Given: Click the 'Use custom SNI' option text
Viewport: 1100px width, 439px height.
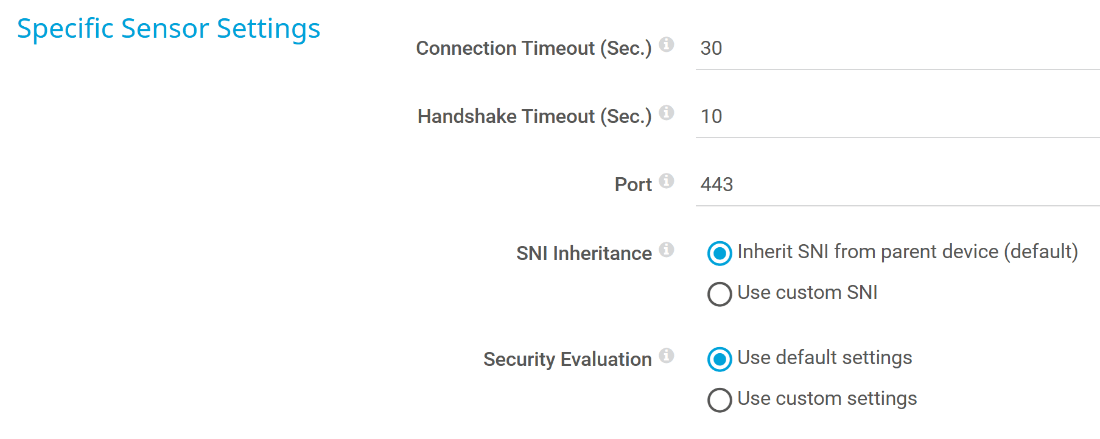Looking at the screenshot, I should (x=807, y=293).
